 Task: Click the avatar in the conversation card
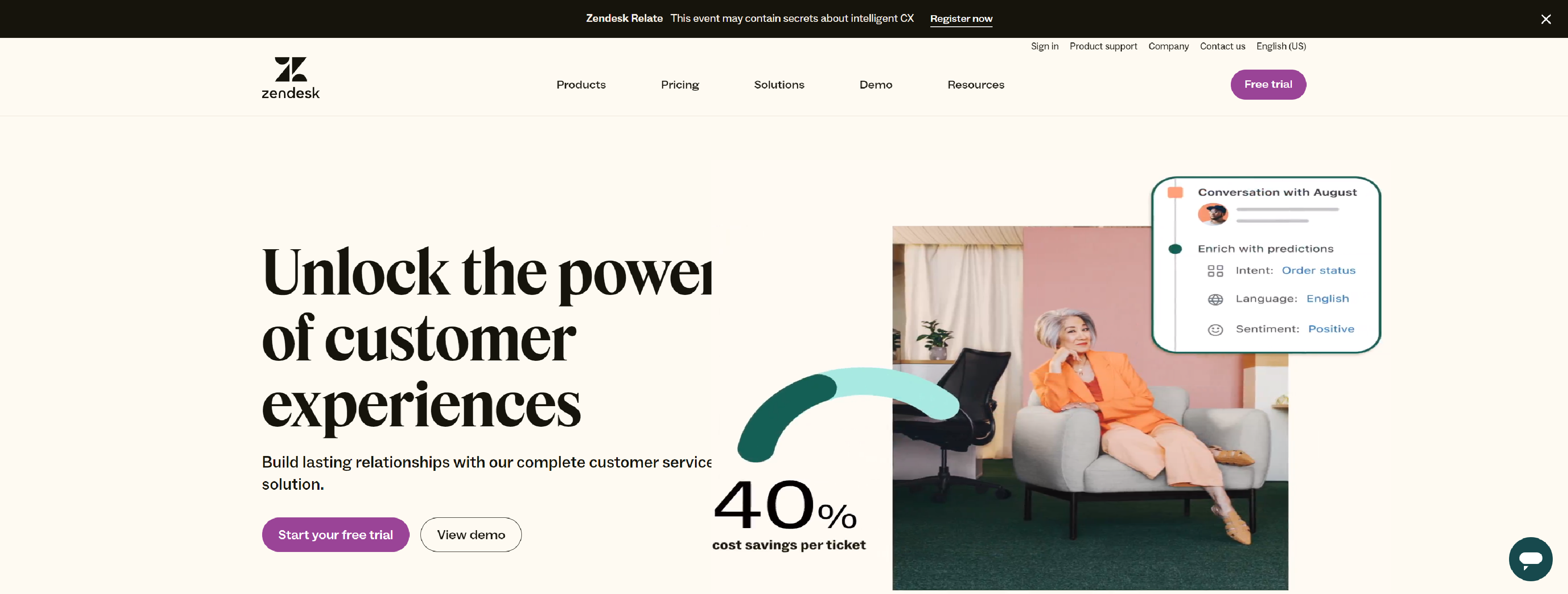coord(1213,214)
